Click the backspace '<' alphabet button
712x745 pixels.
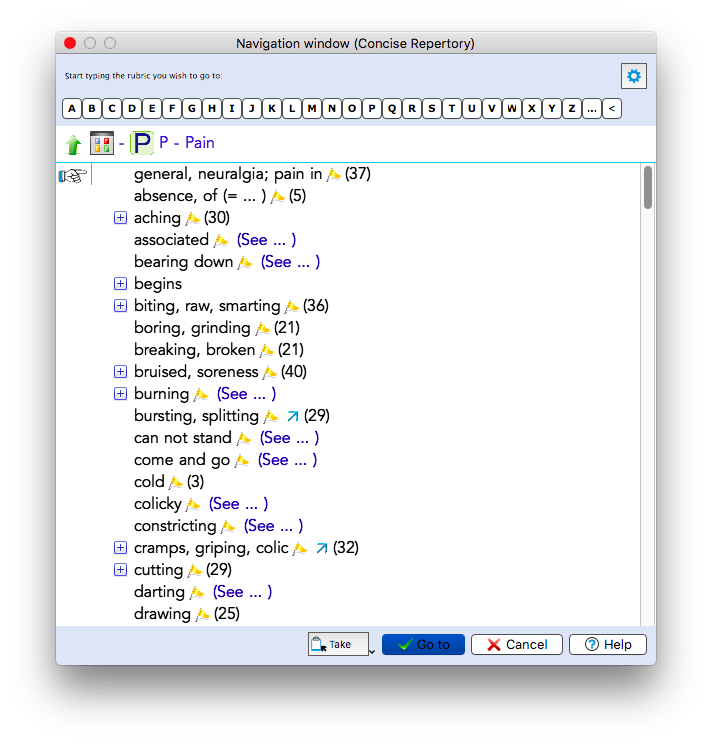point(612,109)
